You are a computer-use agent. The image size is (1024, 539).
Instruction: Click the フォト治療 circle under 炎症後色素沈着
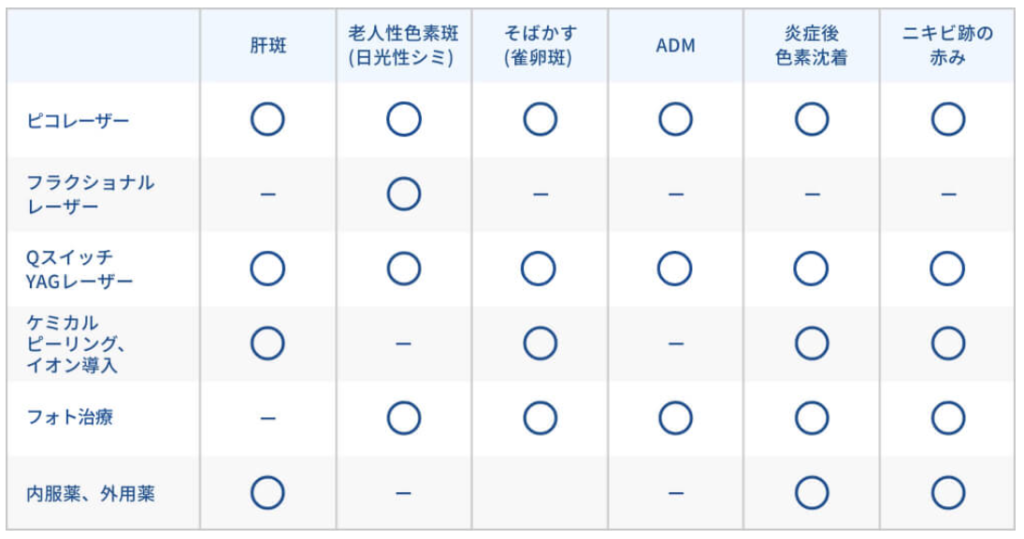811,418
